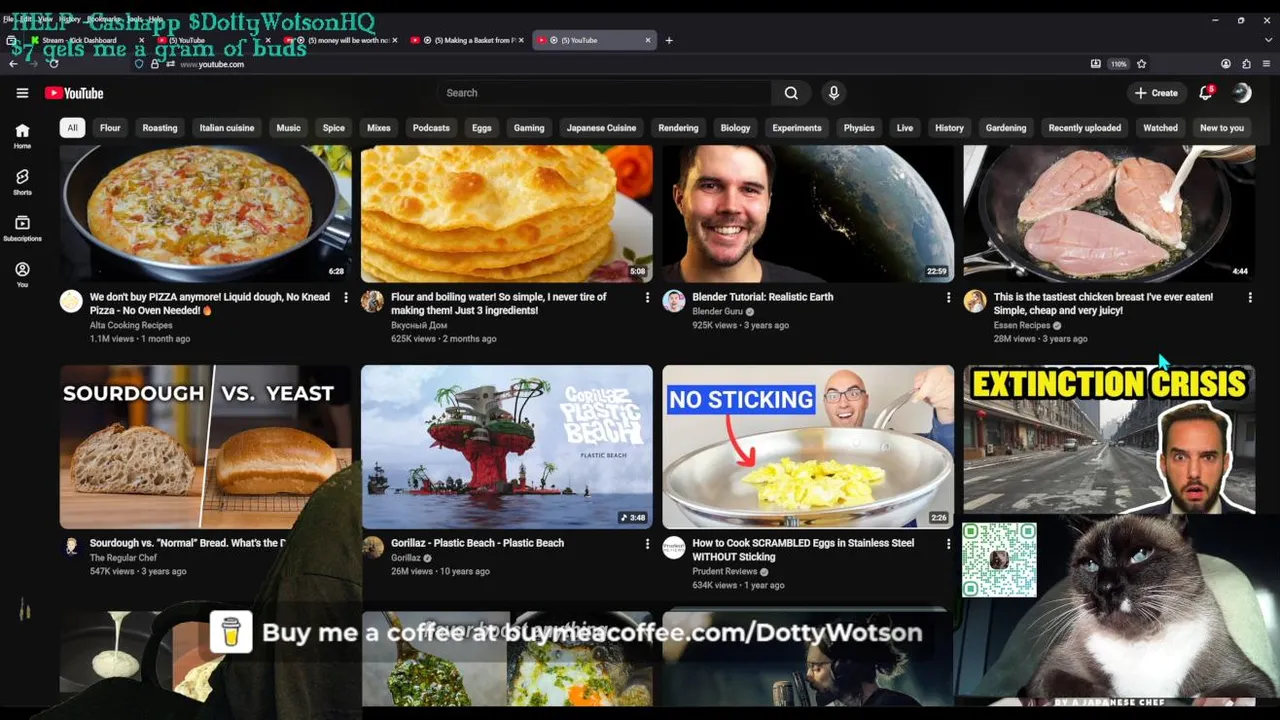Open options menu for Blender Tutorial video
The image size is (1280, 720).
click(948, 297)
